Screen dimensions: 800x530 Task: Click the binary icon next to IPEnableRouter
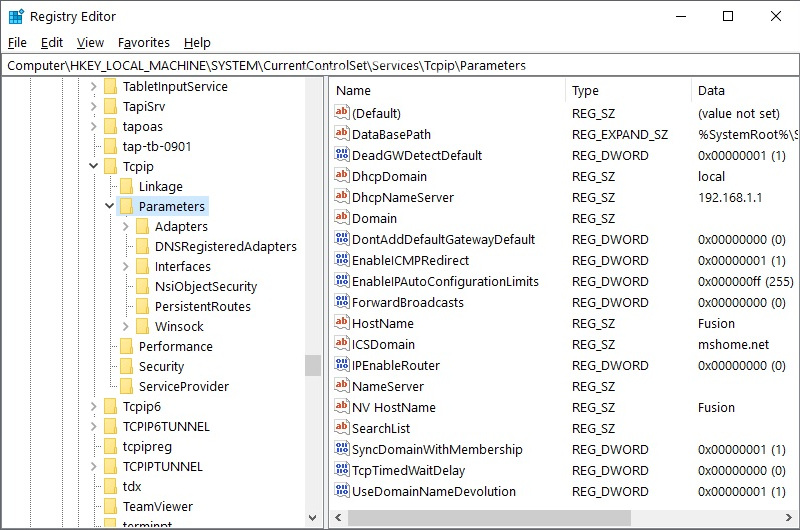[x=342, y=366]
